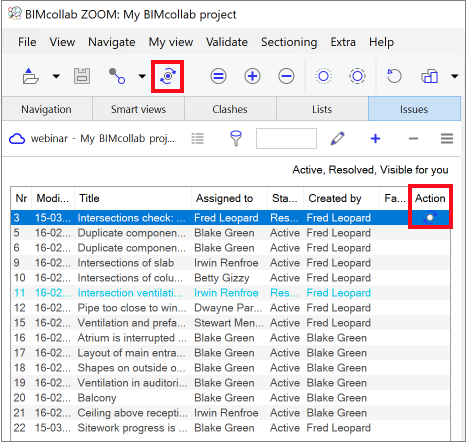The height and width of the screenshot is (443, 466).
Task: Click the connect nodes toolbar icon
Action: pos(117,76)
